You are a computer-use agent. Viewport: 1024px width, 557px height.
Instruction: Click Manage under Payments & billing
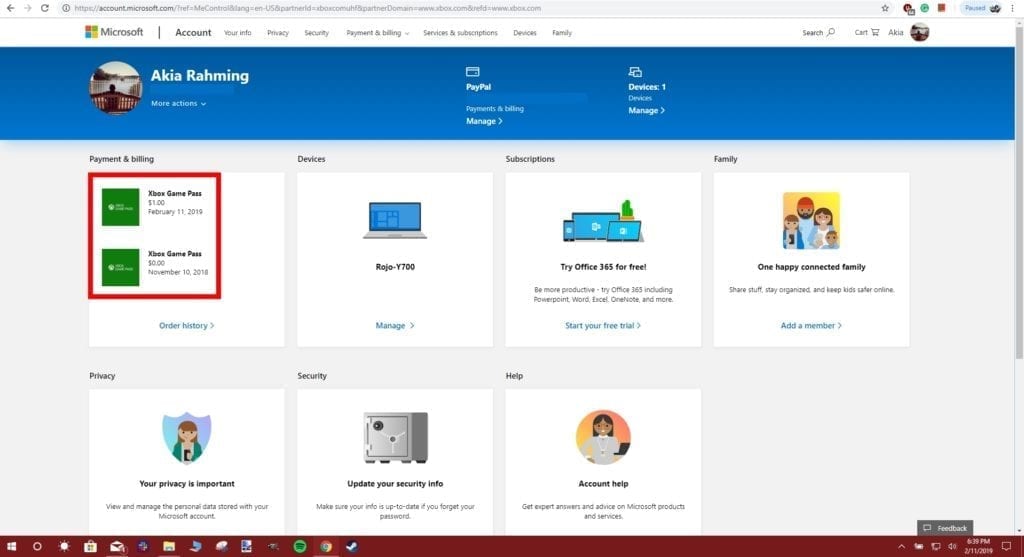point(484,121)
